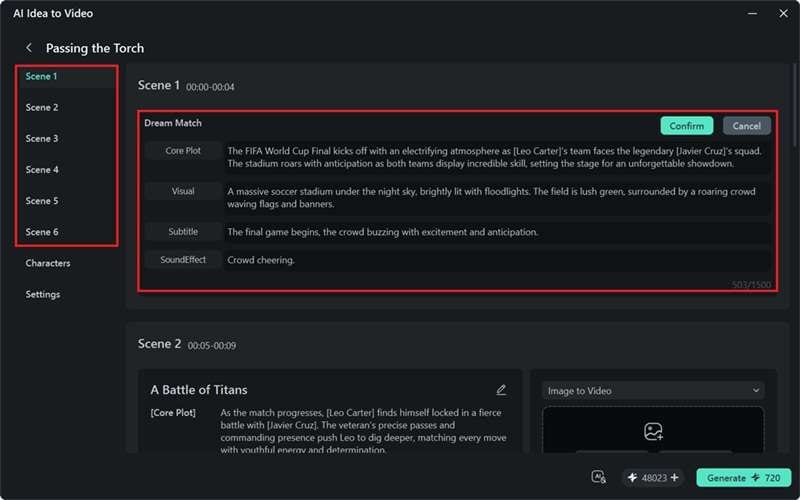Click the edit pencil for A Battle of Titans
Viewport: 800px width, 500px height.
point(501,390)
